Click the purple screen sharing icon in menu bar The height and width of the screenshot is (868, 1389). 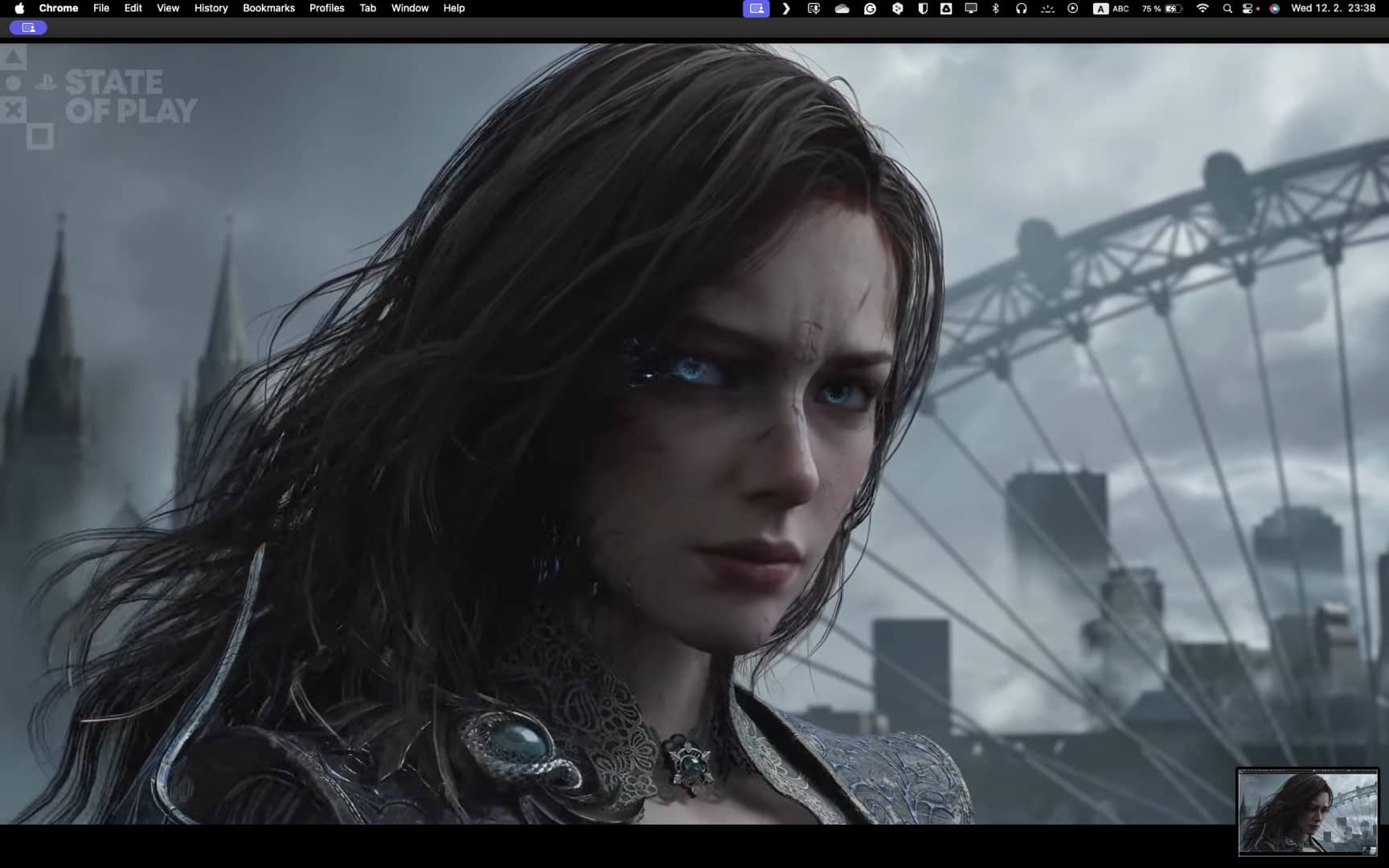coord(756,8)
